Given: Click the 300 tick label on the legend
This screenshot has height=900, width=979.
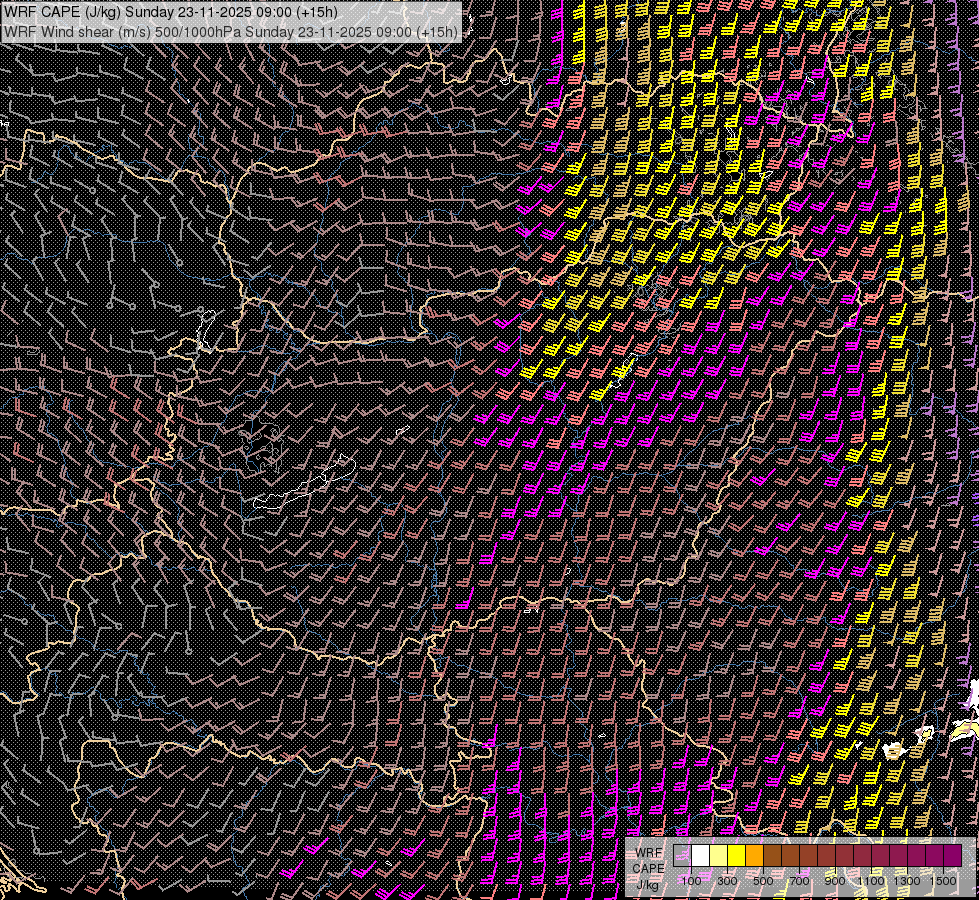Looking at the screenshot, I should click(x=727, y=881).
